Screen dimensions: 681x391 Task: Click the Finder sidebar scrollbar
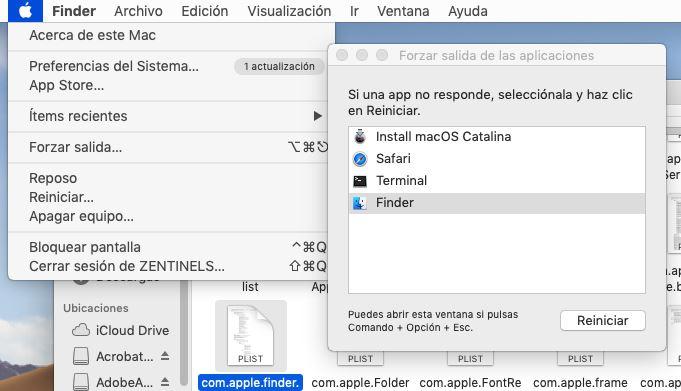(x=184, y=334)
